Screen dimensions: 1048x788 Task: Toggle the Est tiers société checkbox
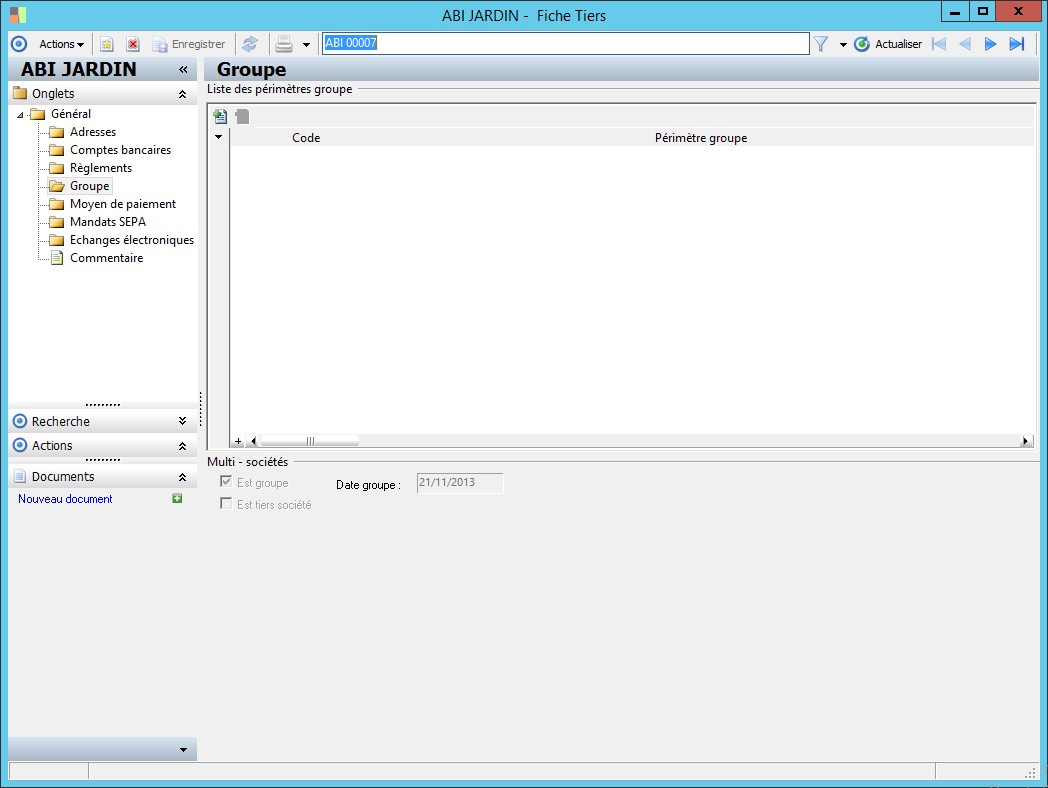coord(226,504)
